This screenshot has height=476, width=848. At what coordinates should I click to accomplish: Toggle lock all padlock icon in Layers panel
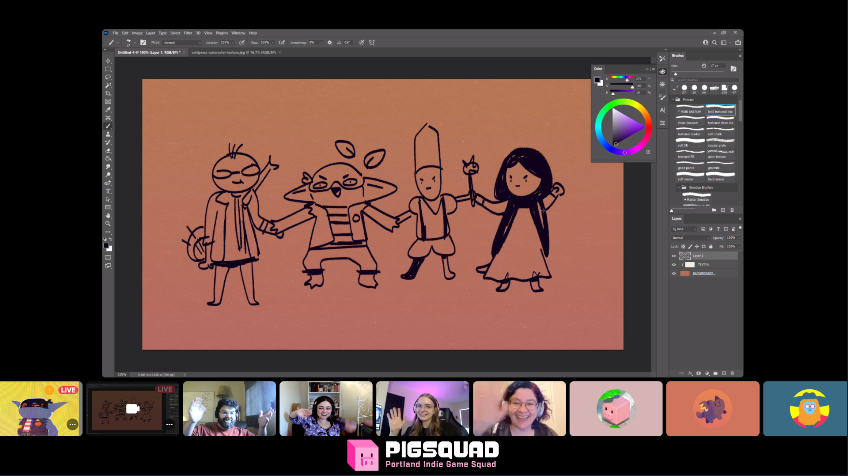711,246
